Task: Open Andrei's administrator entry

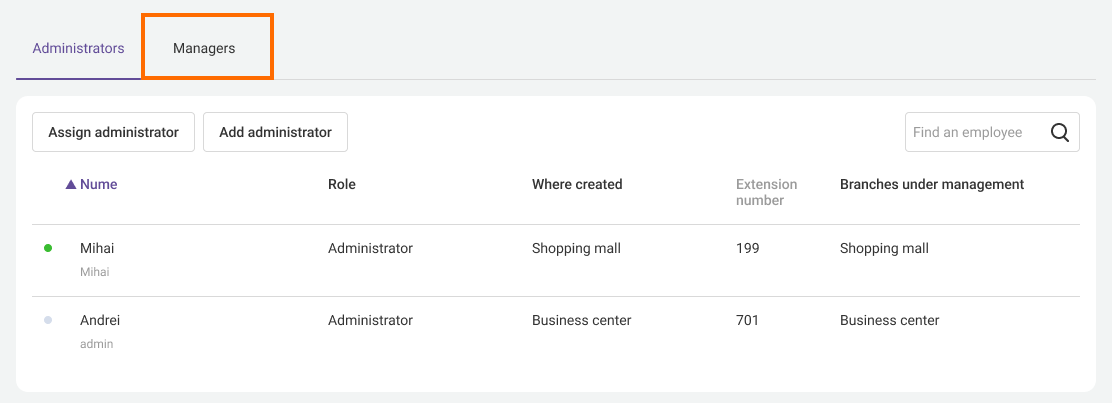Action: [x=100, y=320]
